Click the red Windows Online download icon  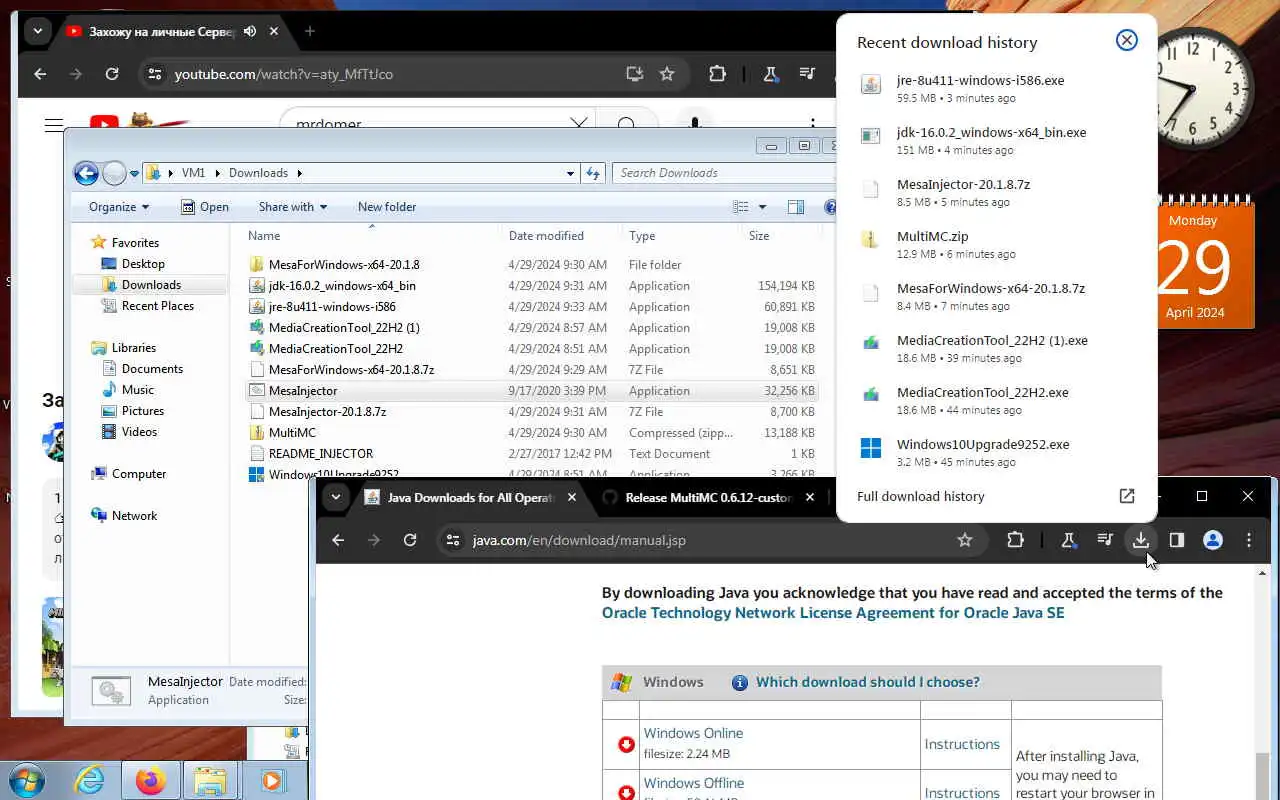point(626,744)
